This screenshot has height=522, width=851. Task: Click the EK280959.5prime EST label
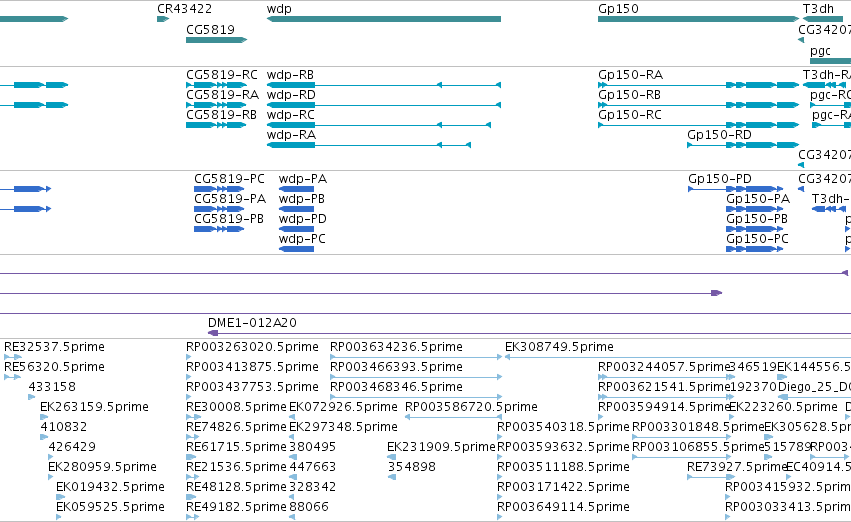[103, 467]
